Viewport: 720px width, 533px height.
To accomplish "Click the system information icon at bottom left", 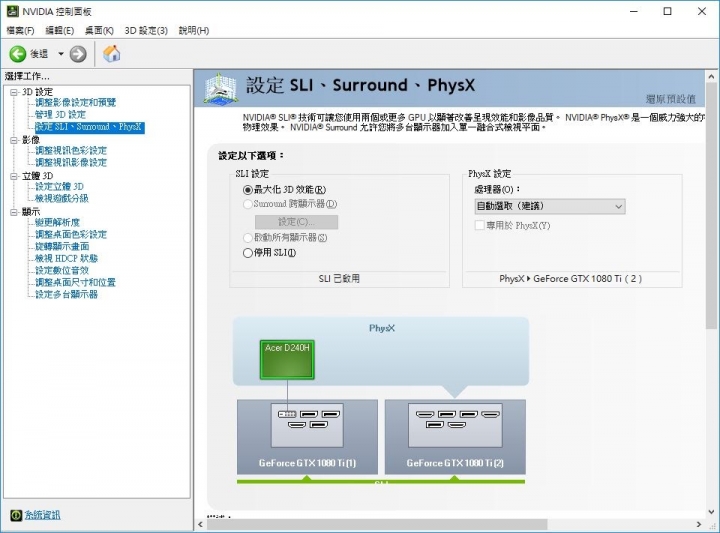I will click(16, 515).
